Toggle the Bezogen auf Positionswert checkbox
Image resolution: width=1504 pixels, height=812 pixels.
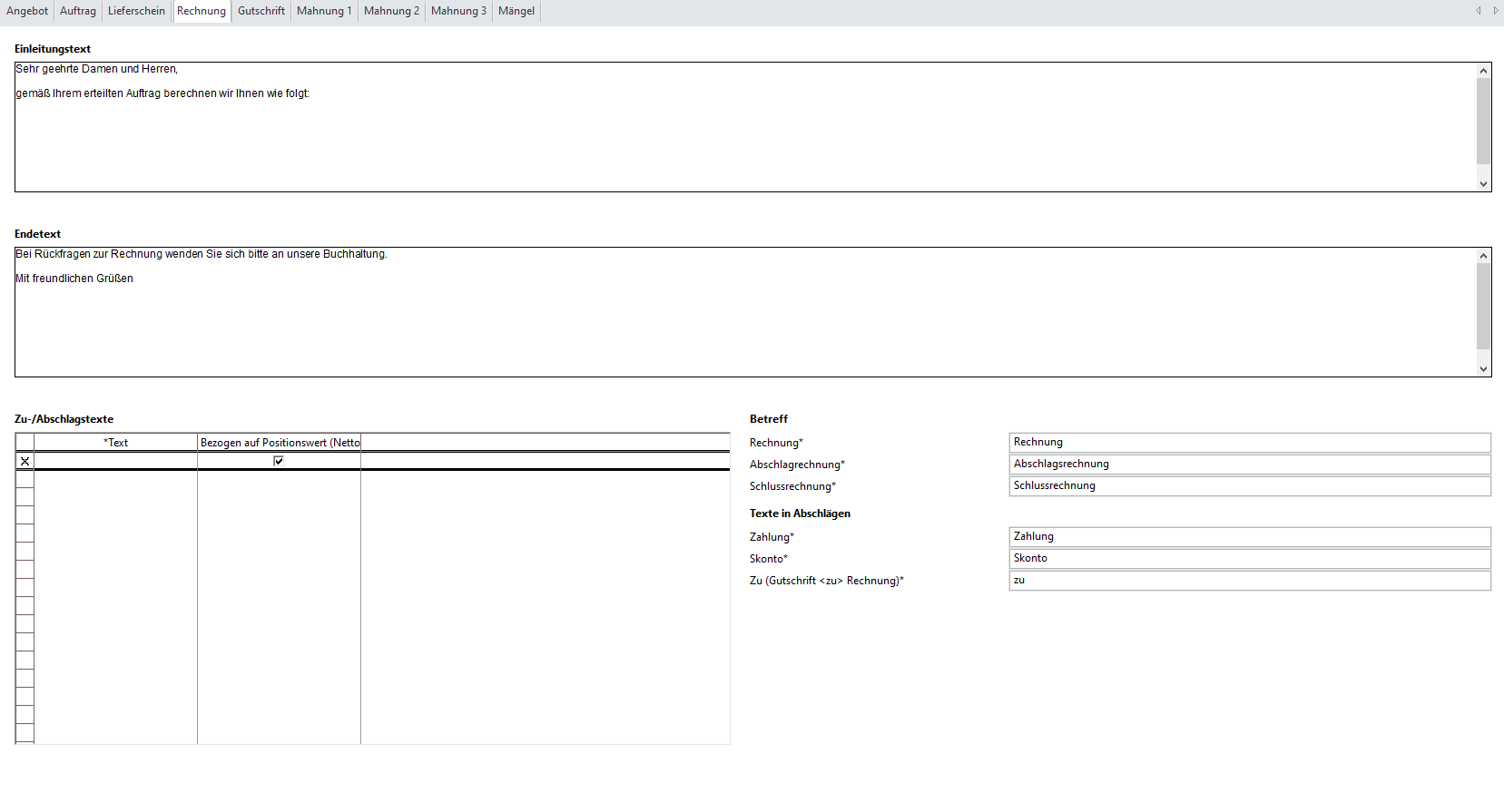coord(279,461)
